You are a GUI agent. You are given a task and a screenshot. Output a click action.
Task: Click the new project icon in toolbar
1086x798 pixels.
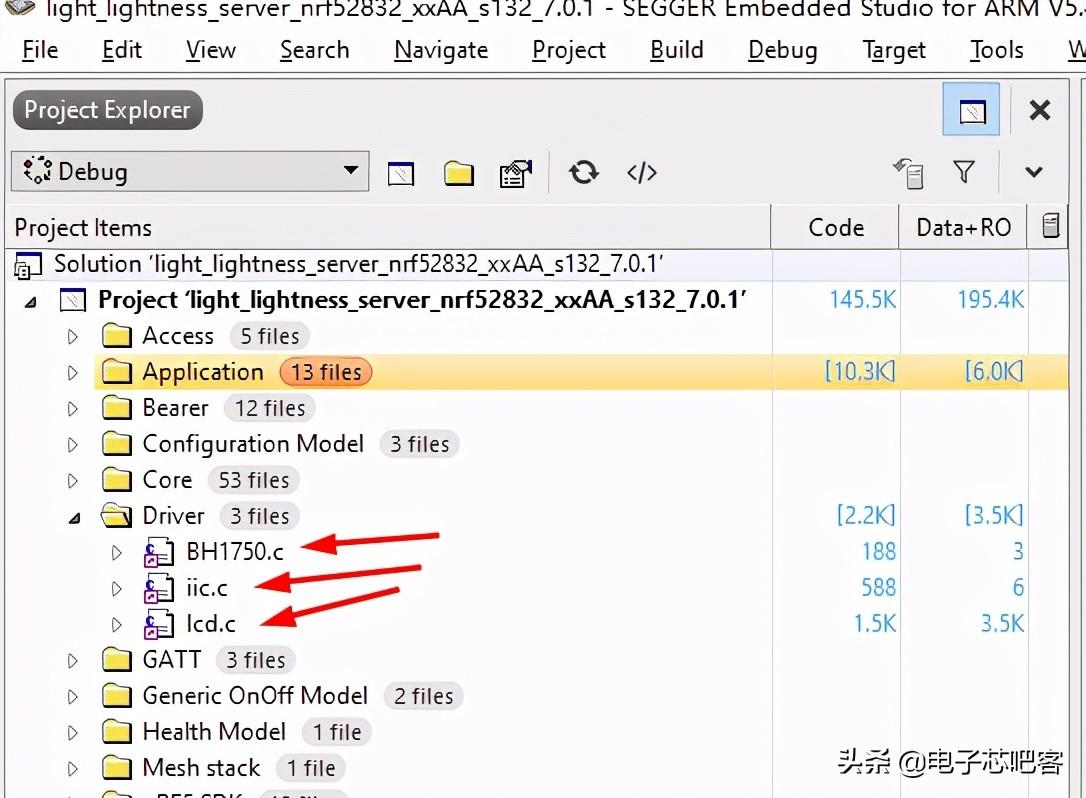point(401,172)
